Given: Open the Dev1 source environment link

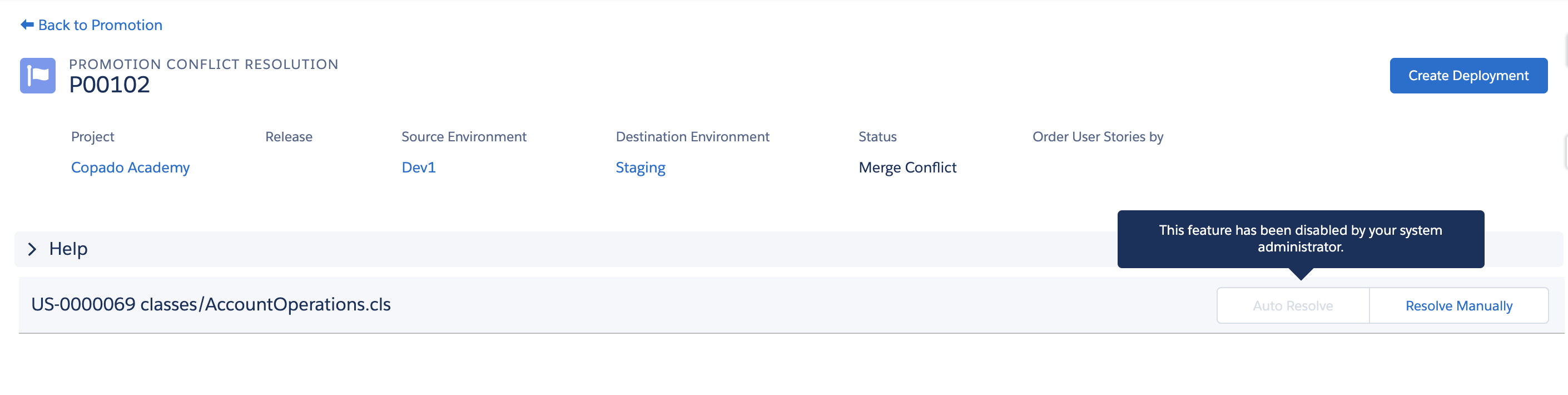Looking at the screenshot, I should tap(418, 167).
